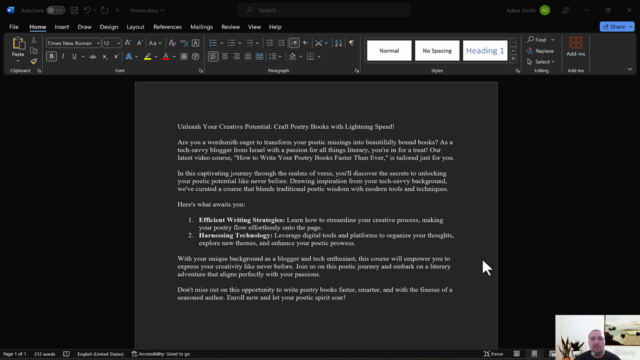
Task: Toggle character shading
Action: pos(184,56)
